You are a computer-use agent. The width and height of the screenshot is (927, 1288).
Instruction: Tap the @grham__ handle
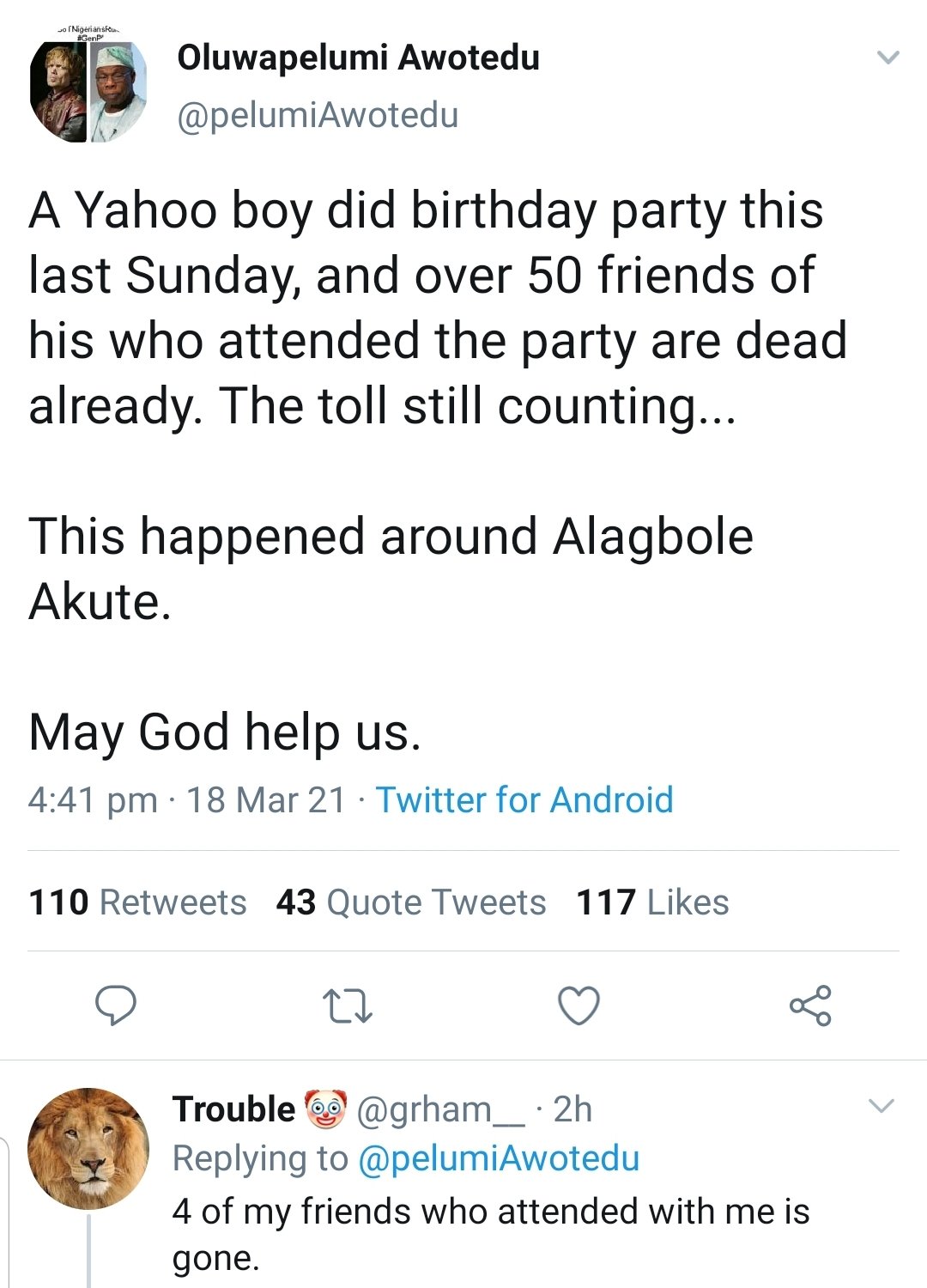tap(439, 1109)
